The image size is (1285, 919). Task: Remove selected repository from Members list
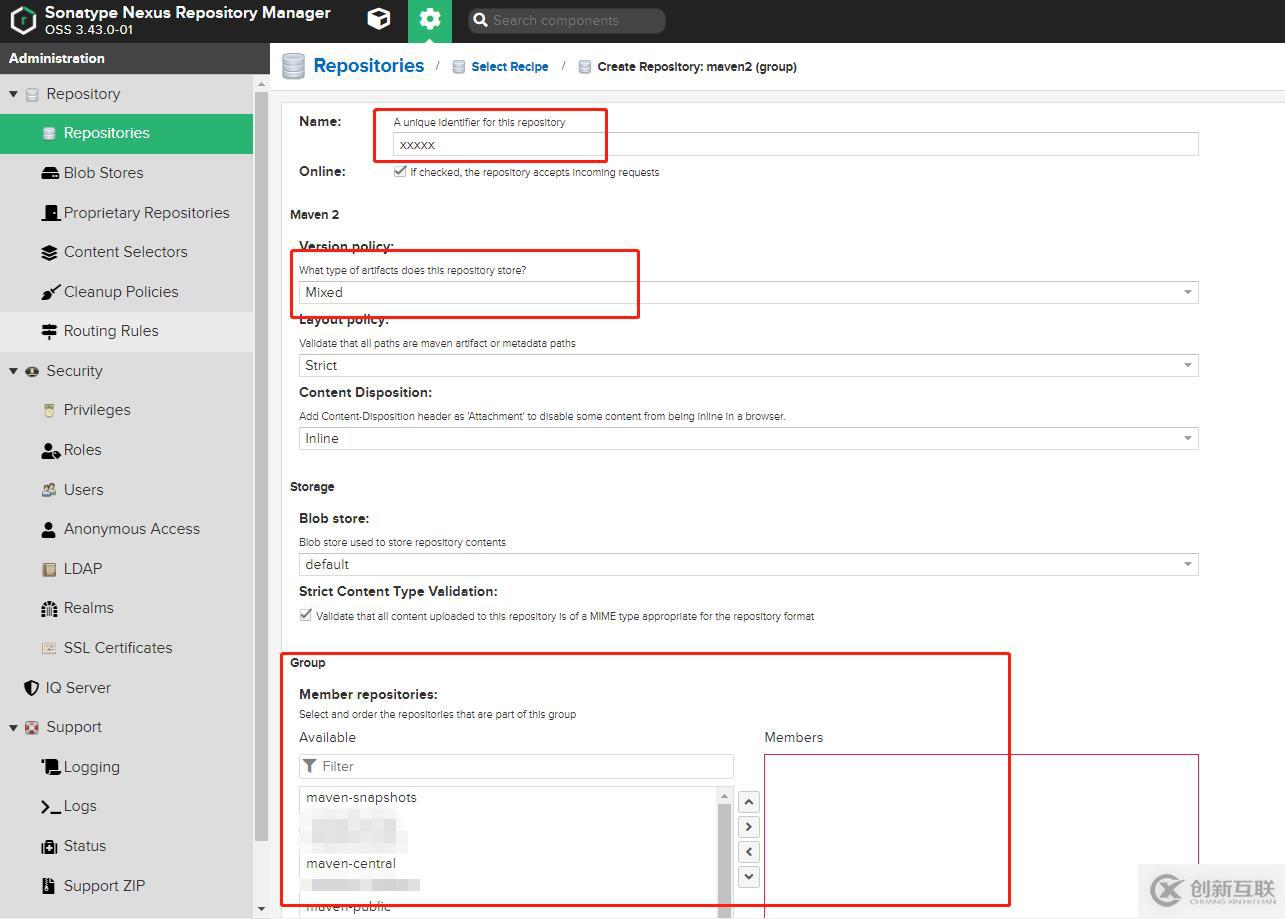click(x=749, y=852)
